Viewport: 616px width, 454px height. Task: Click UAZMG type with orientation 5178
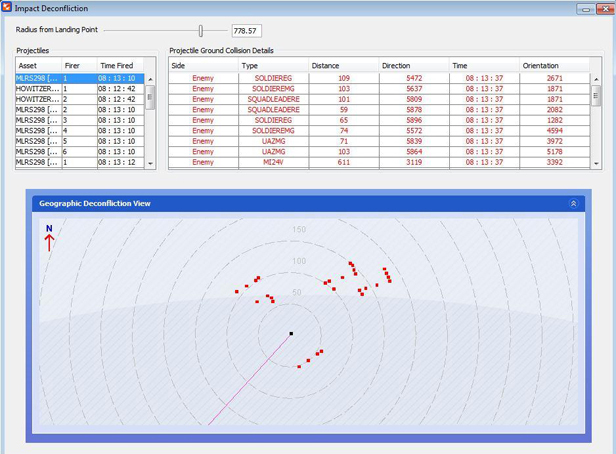pyautogui.click(x=273, y=152)
